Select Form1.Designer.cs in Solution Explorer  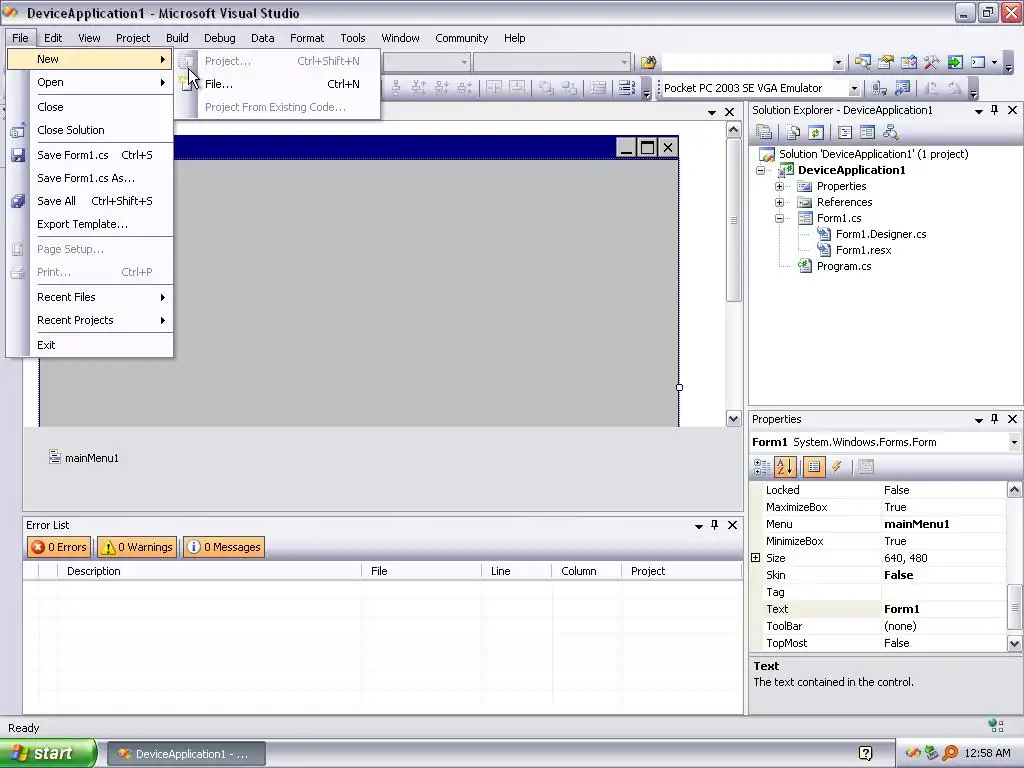[x=880, y=234]
